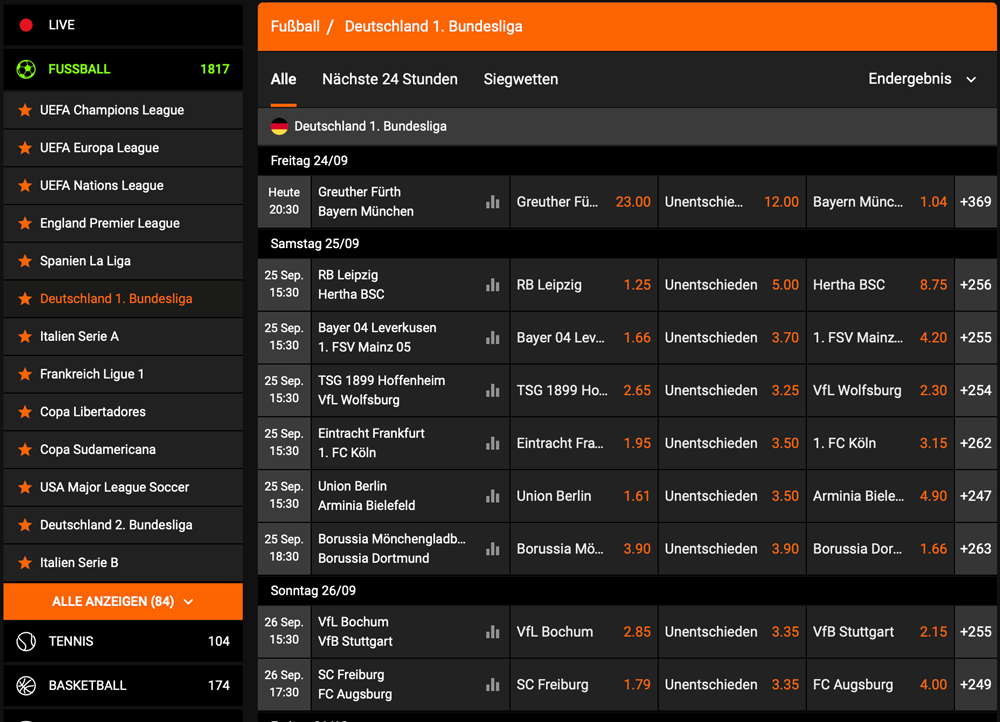
Task: Expand +369 more markets for Fürth match
Action: tap(976, 202)
